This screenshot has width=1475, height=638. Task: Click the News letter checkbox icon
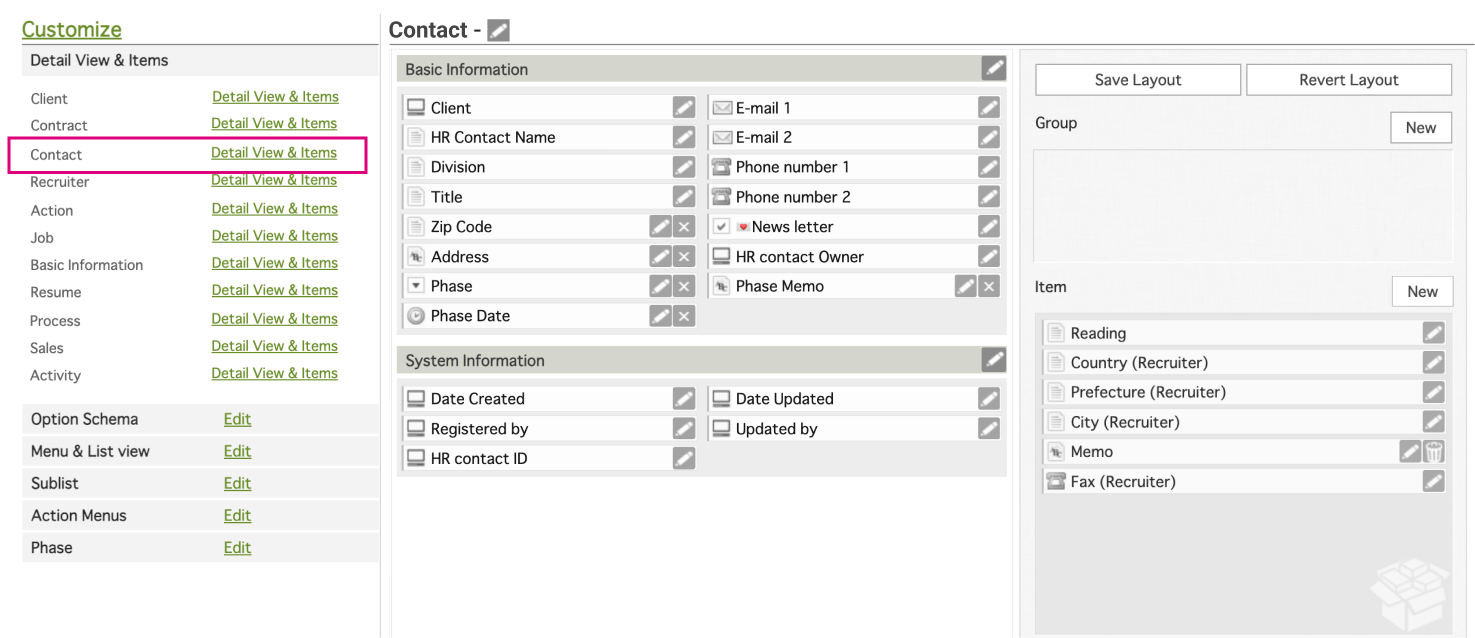pos(722,227)
